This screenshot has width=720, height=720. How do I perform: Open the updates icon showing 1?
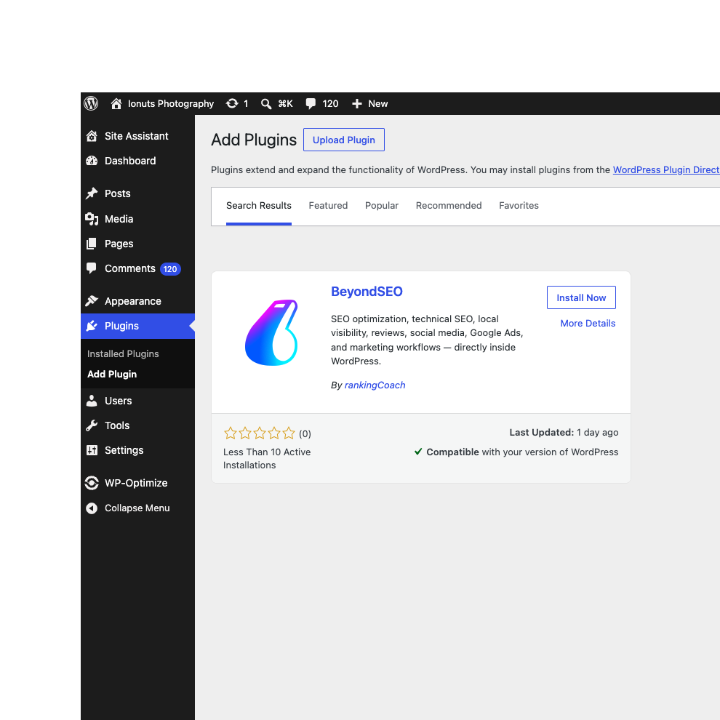[x=232, y=103]
